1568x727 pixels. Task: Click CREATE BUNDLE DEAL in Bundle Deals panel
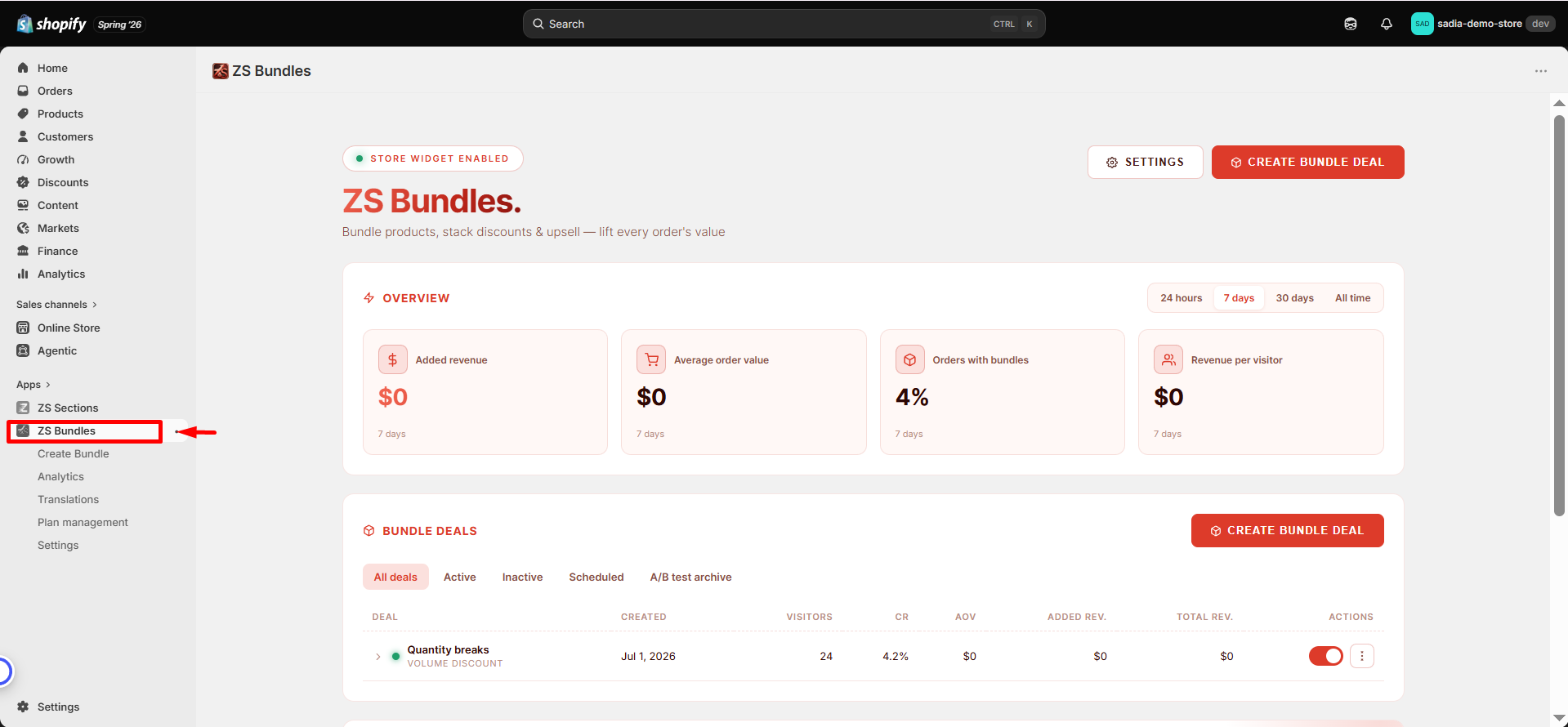point(1288,530)
